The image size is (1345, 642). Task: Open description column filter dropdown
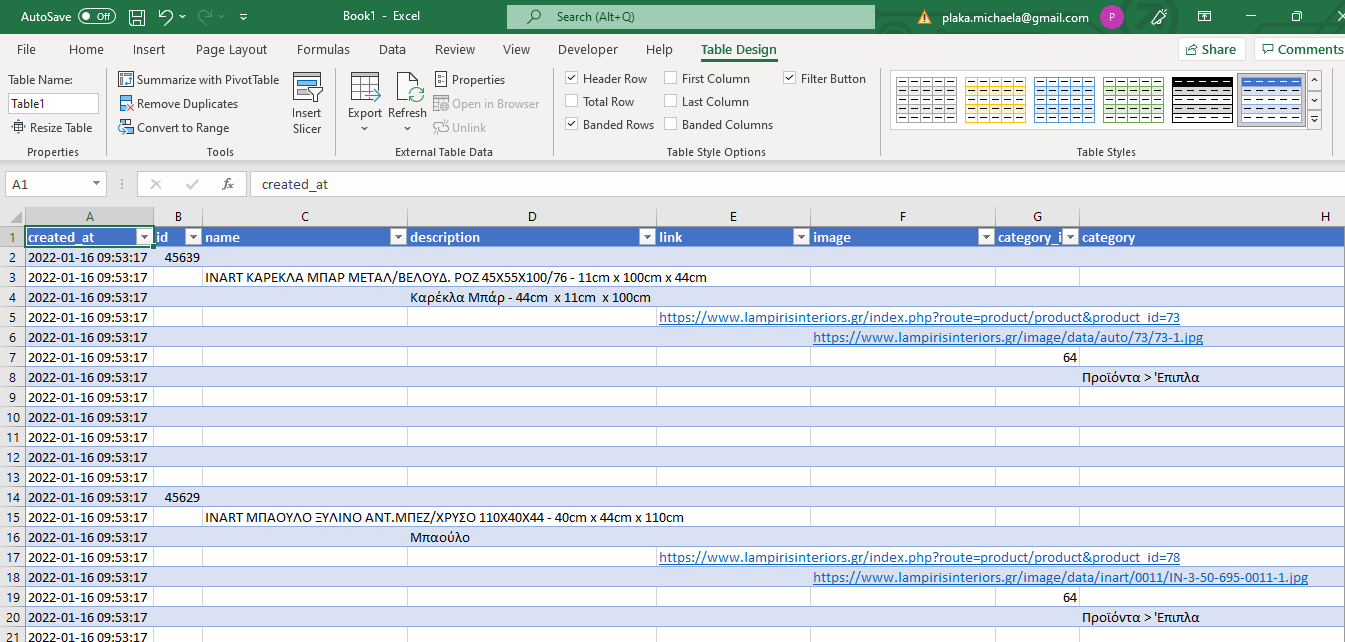[647, 237]
